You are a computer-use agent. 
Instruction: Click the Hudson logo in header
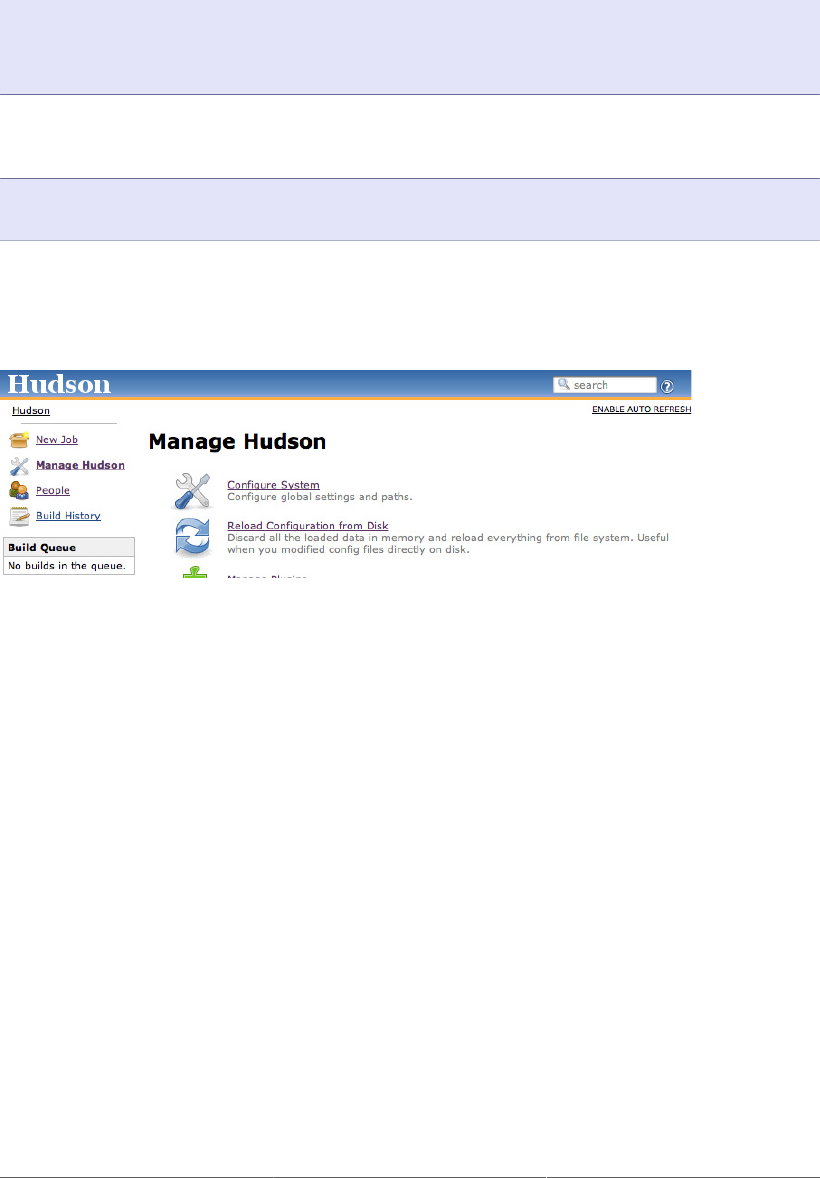point(59,385)
